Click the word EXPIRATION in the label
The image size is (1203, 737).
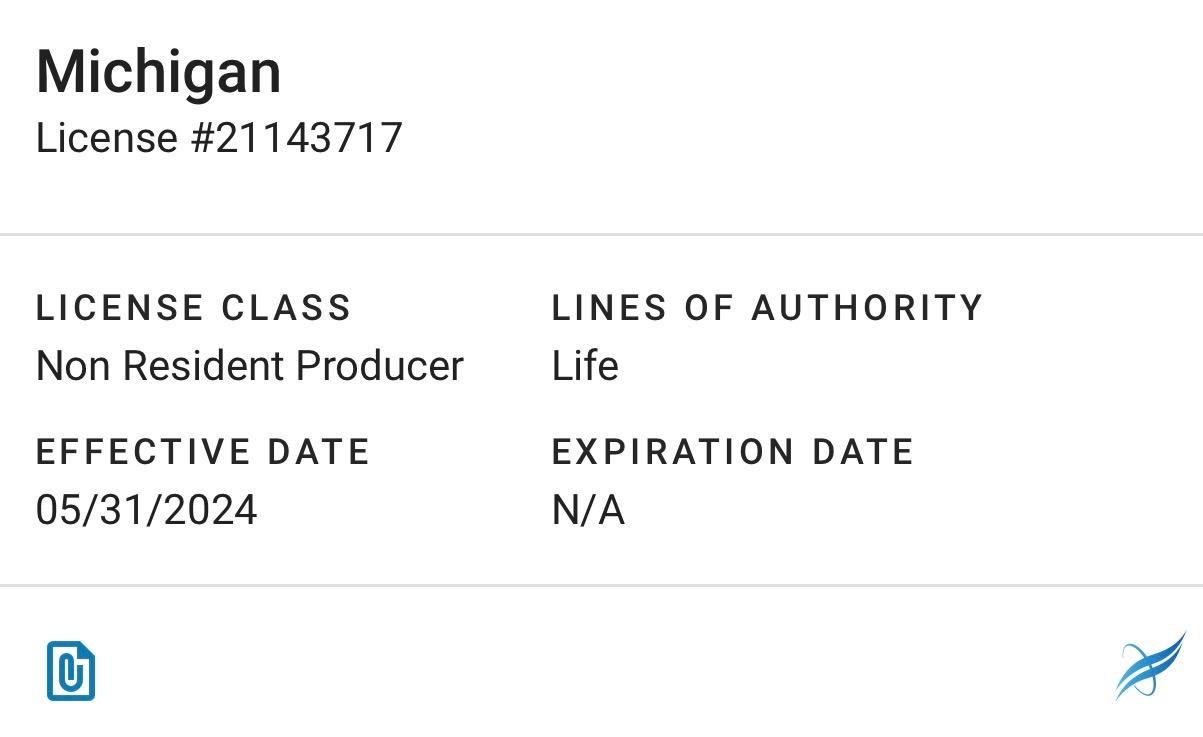click(x=673, y=452)
